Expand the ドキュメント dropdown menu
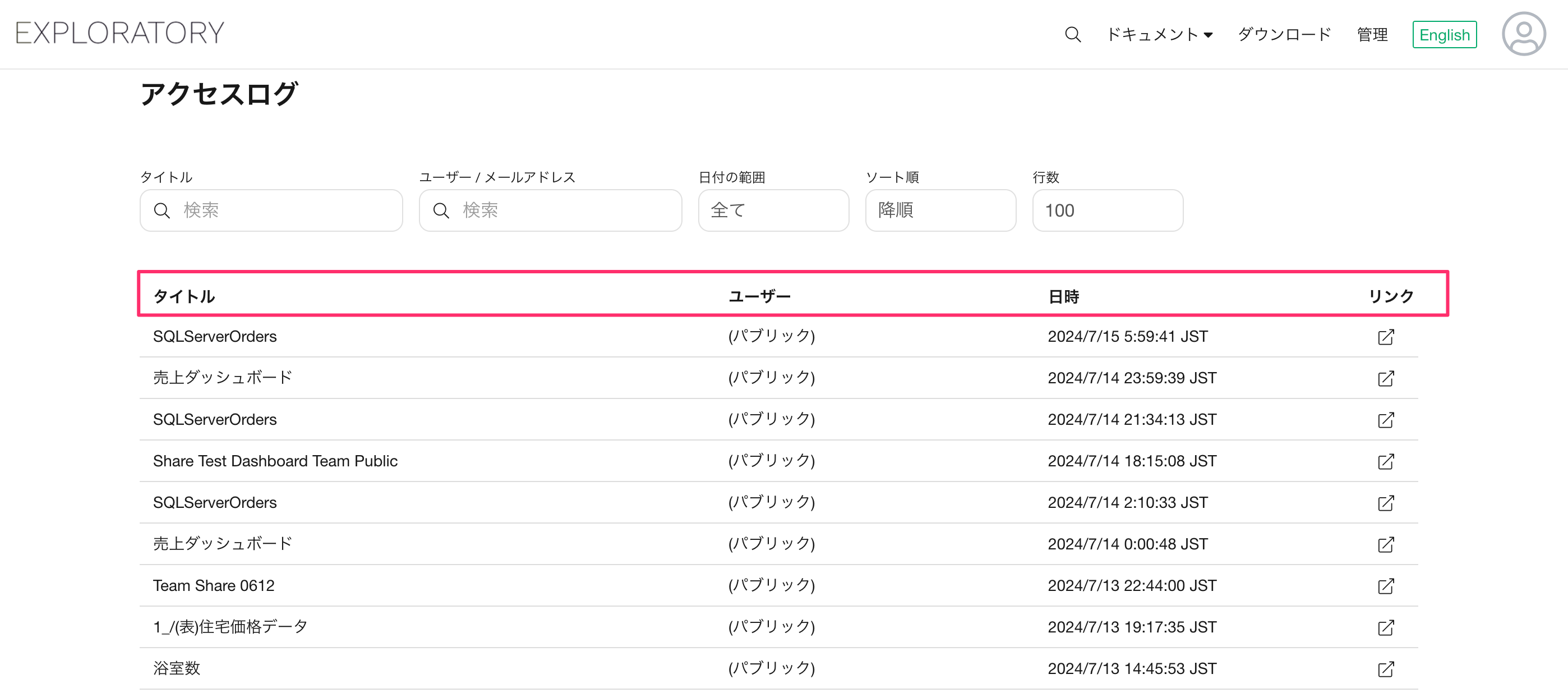Screen dimensions: 1568x697 point(1160,35)
